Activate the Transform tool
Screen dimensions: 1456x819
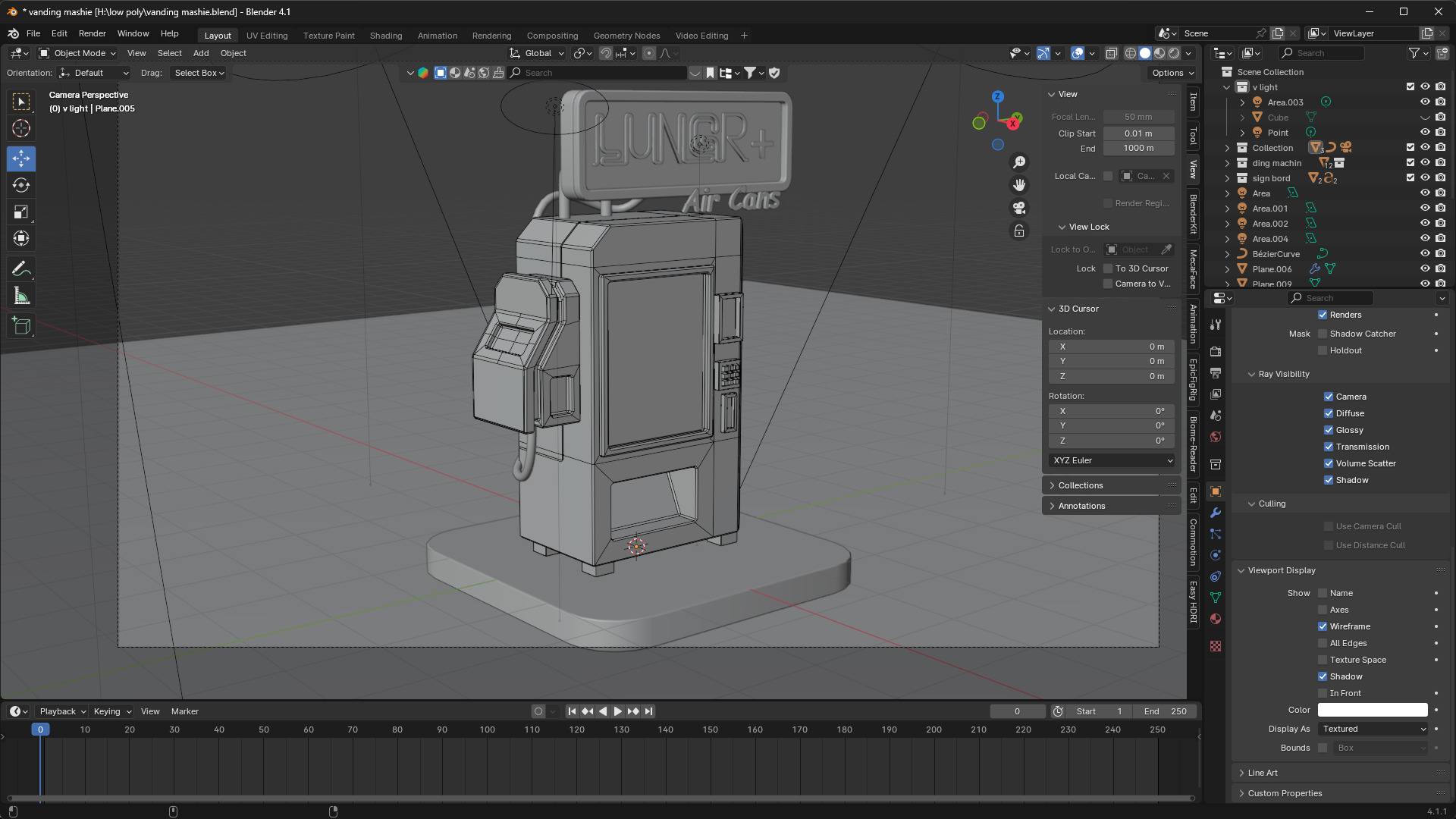click(x=21, y=238)
